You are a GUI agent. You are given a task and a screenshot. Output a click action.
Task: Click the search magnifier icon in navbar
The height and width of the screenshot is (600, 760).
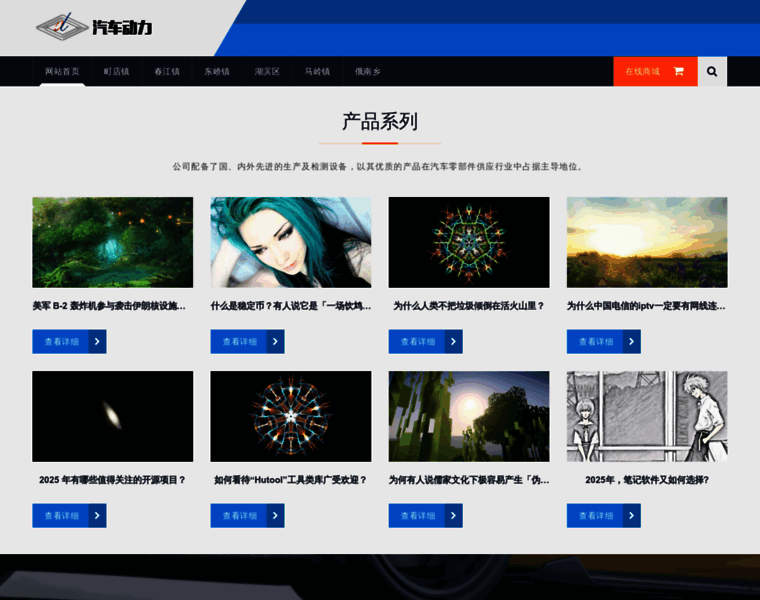click(712, 72)
